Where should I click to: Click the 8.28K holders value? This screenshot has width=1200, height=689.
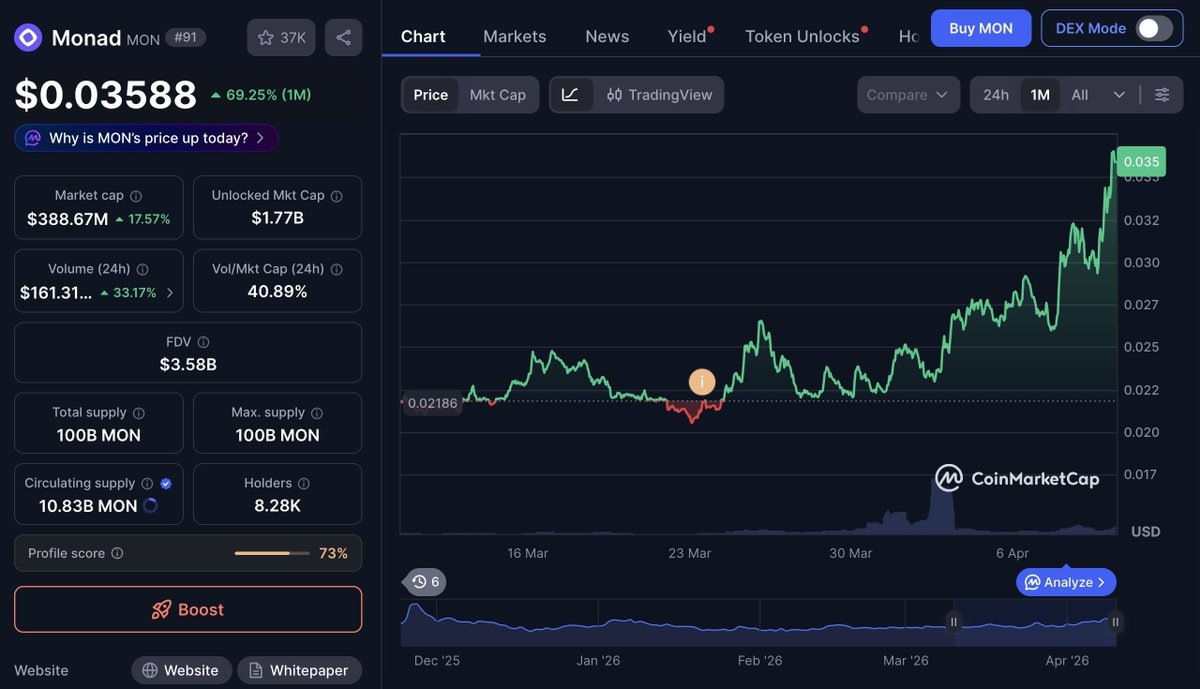(x=277, y=506)
